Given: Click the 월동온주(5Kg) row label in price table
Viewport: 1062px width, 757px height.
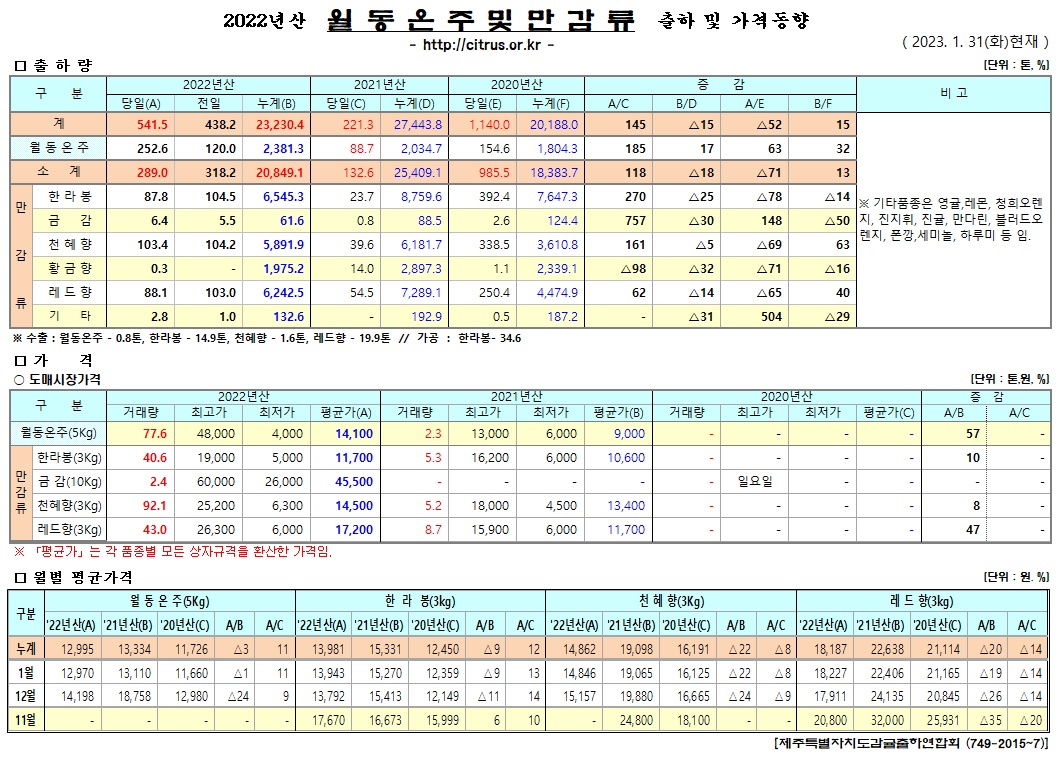Looking at the screenshot, I should 57,433.
